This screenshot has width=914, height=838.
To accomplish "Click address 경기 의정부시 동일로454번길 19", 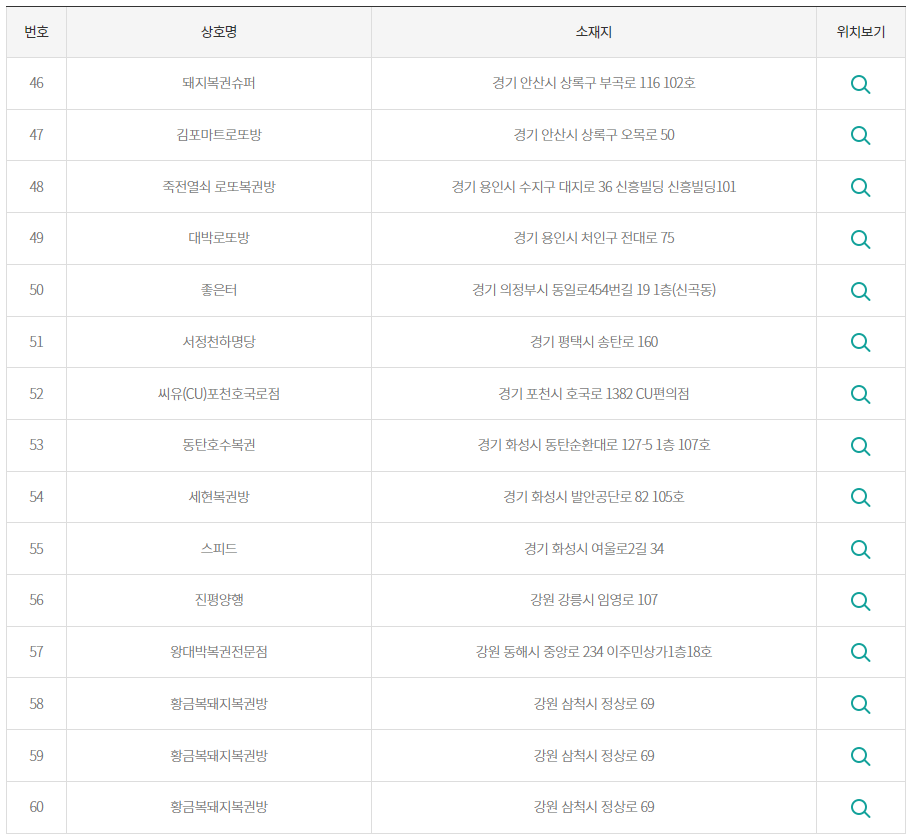I will (x=561, y=290).
